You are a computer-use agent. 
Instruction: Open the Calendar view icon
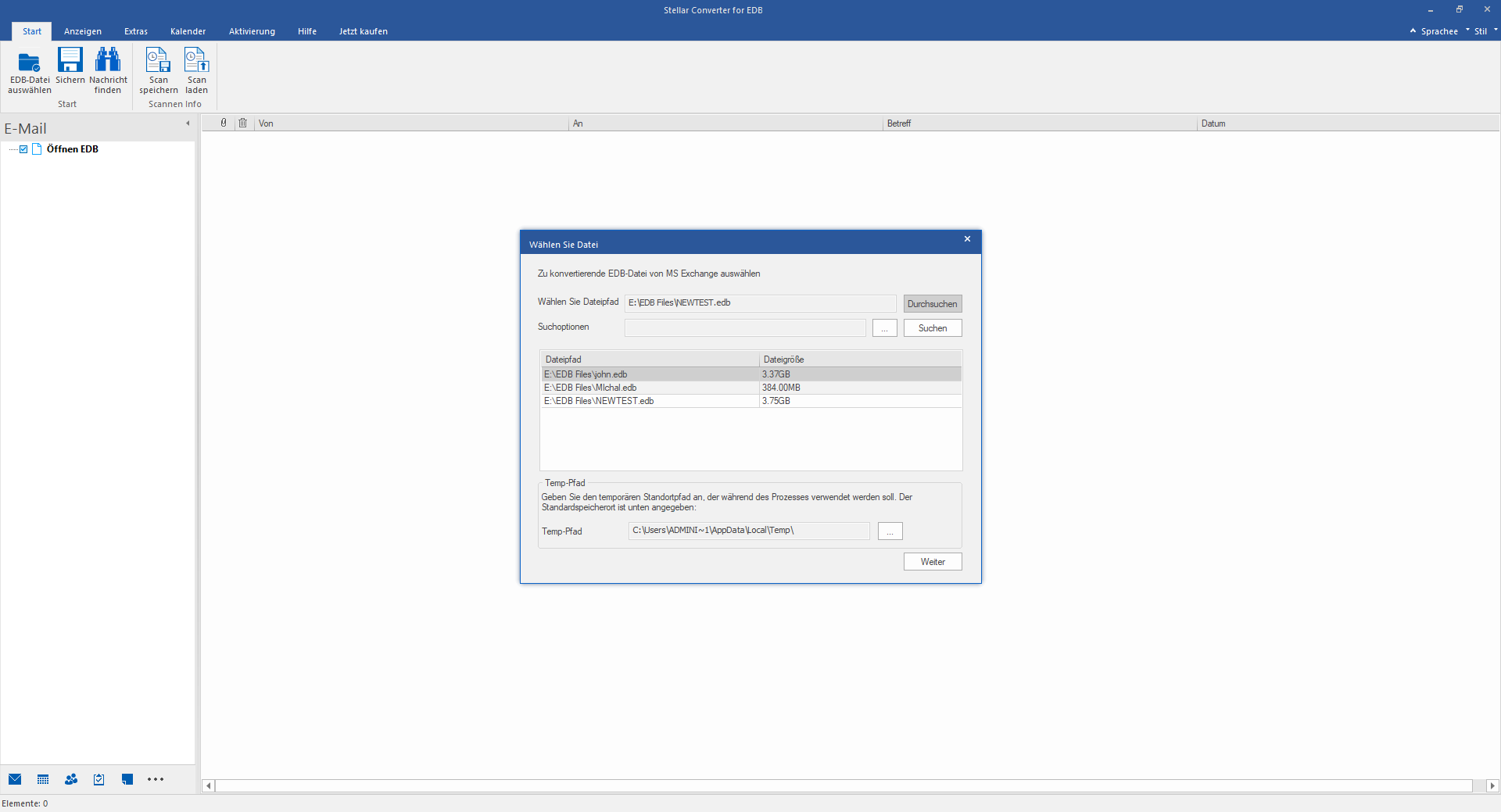[x=43, y=779]
